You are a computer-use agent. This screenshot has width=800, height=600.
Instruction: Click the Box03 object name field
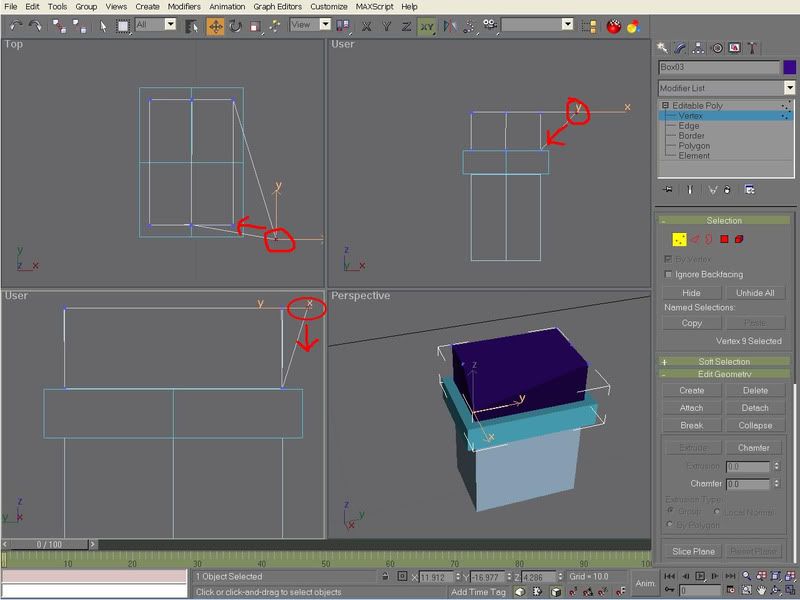tap(718, 68)
